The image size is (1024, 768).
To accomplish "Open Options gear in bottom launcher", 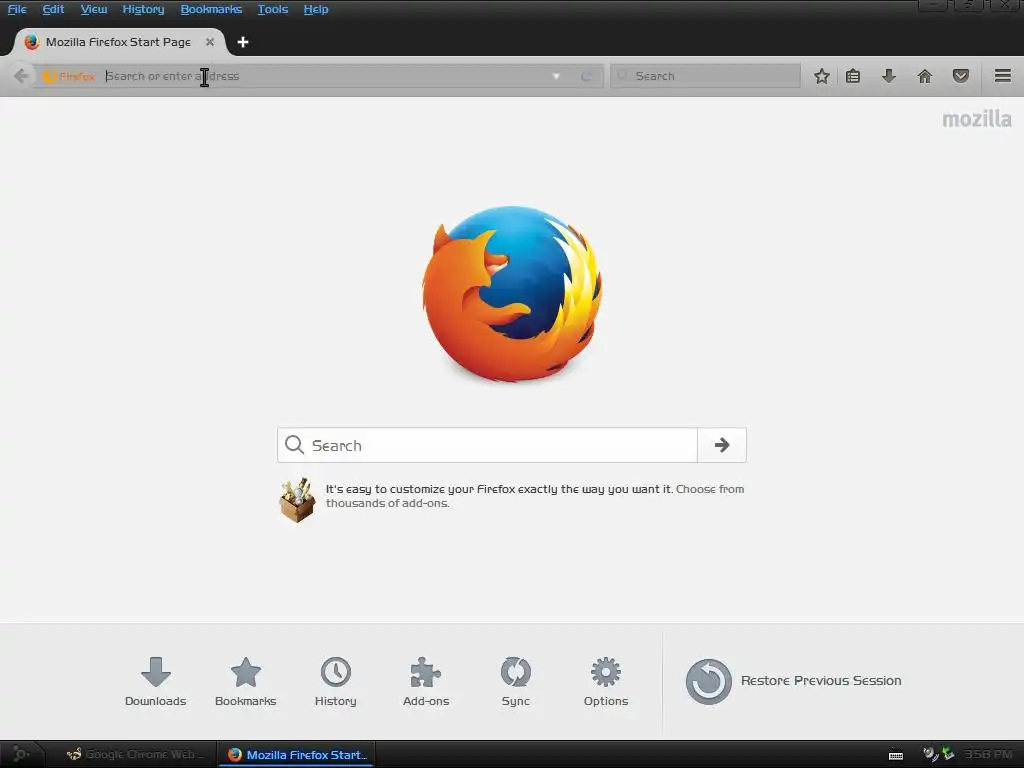I will (x=605, y=682).
